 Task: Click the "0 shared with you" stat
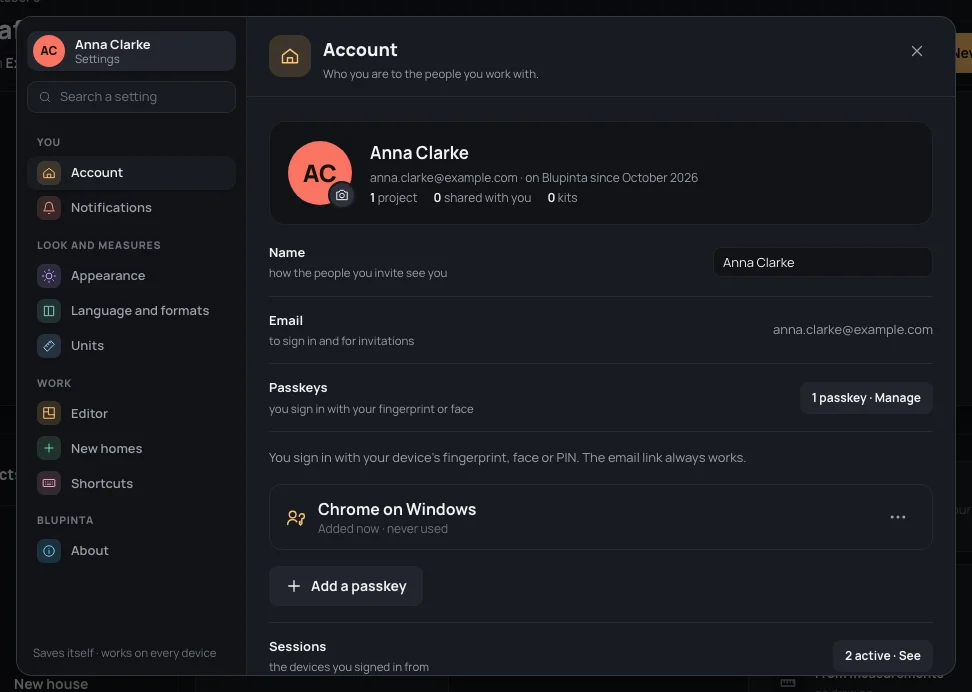pos(482,198)
